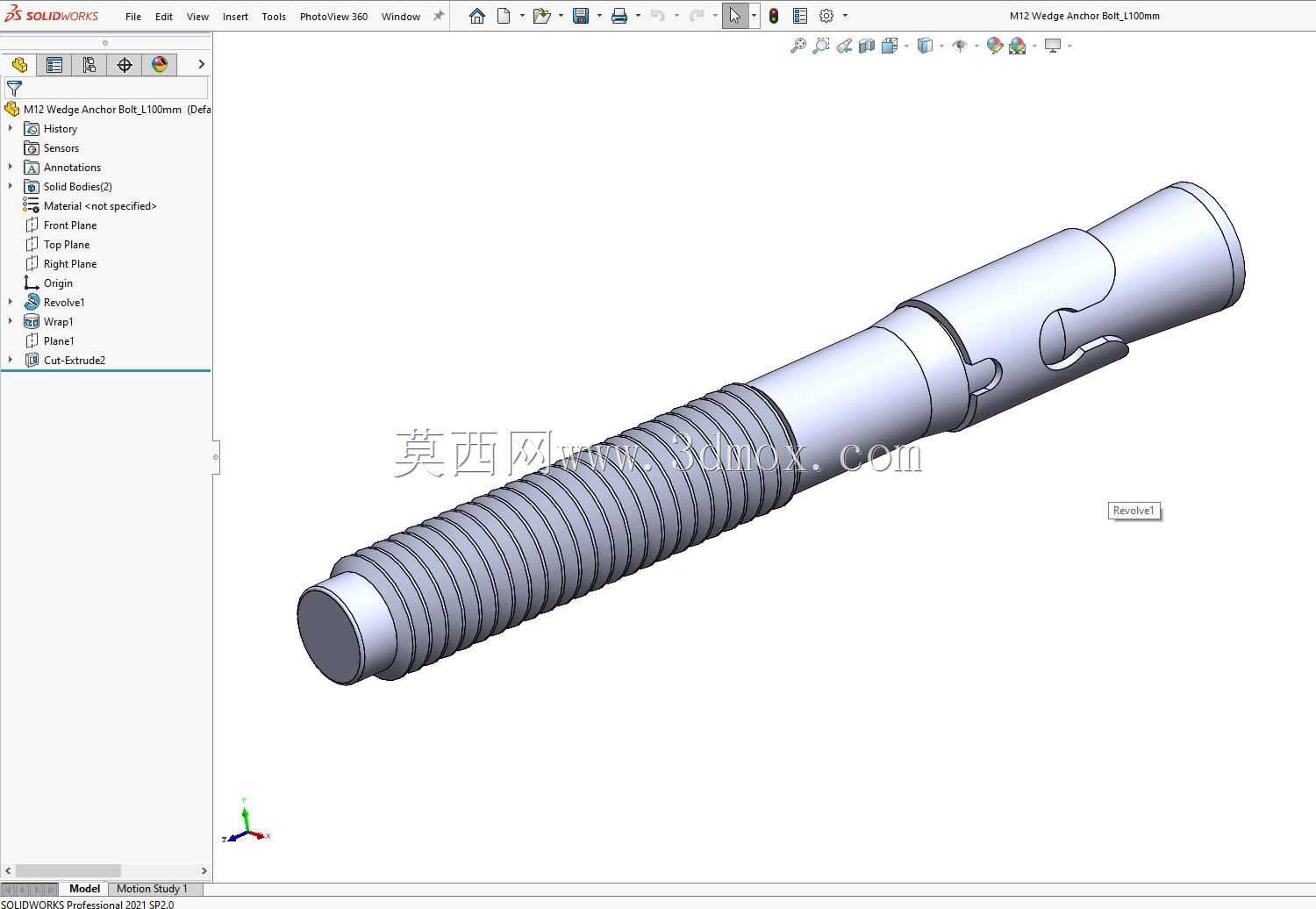Open Apply Scene dropdown arrow
The image size is (1316, 909).
click(1034, 46)
